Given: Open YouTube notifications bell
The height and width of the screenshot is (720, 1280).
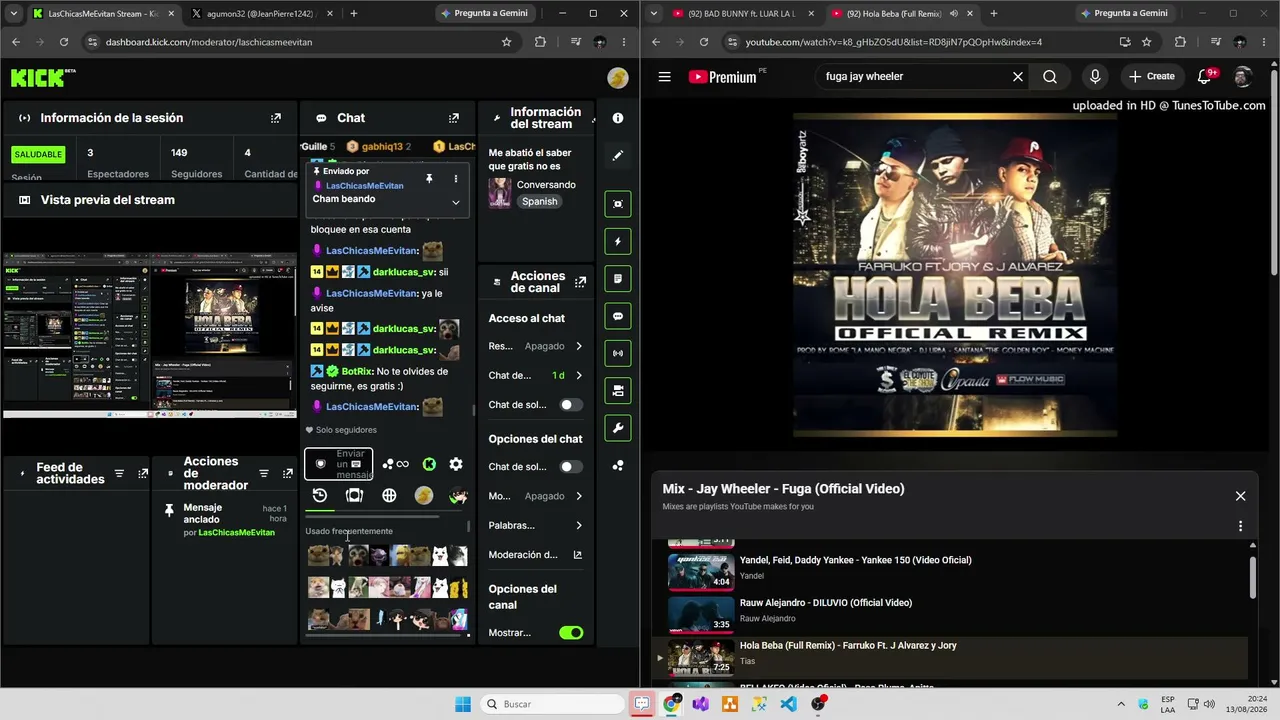Looking at the screenshot, I should 1205,77.
